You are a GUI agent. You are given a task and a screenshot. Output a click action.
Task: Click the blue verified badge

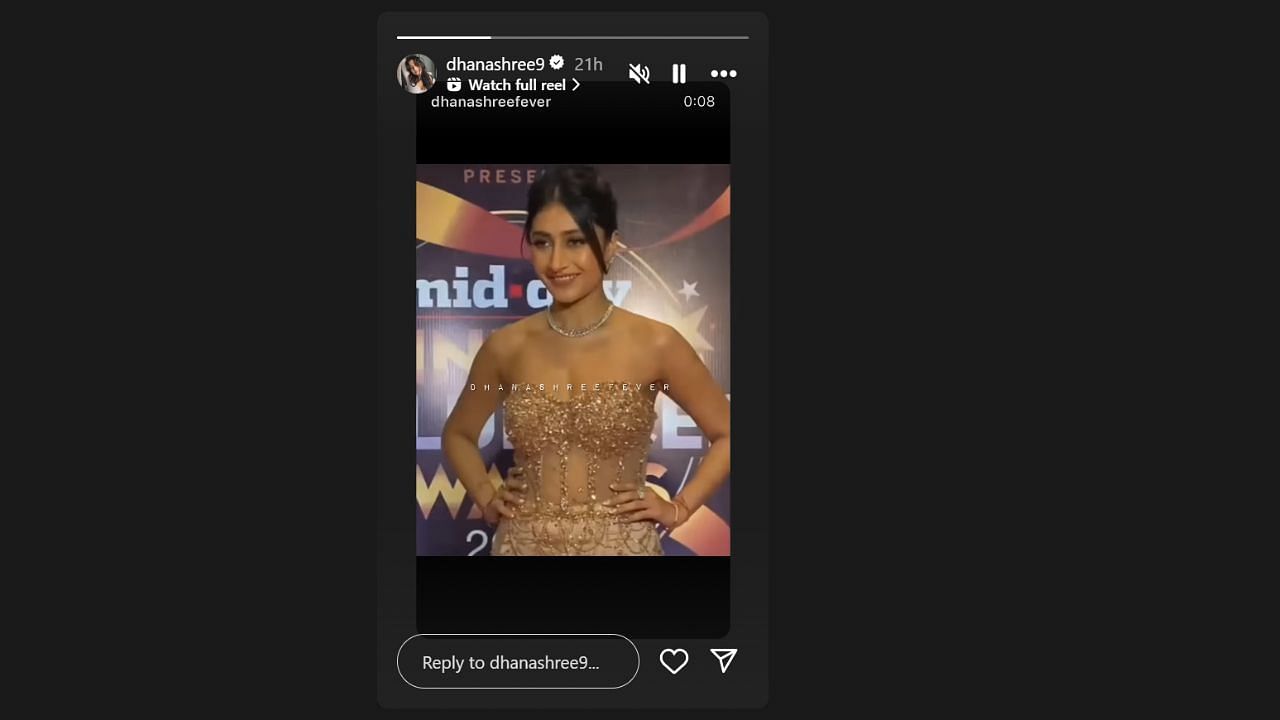click(557, 63)
